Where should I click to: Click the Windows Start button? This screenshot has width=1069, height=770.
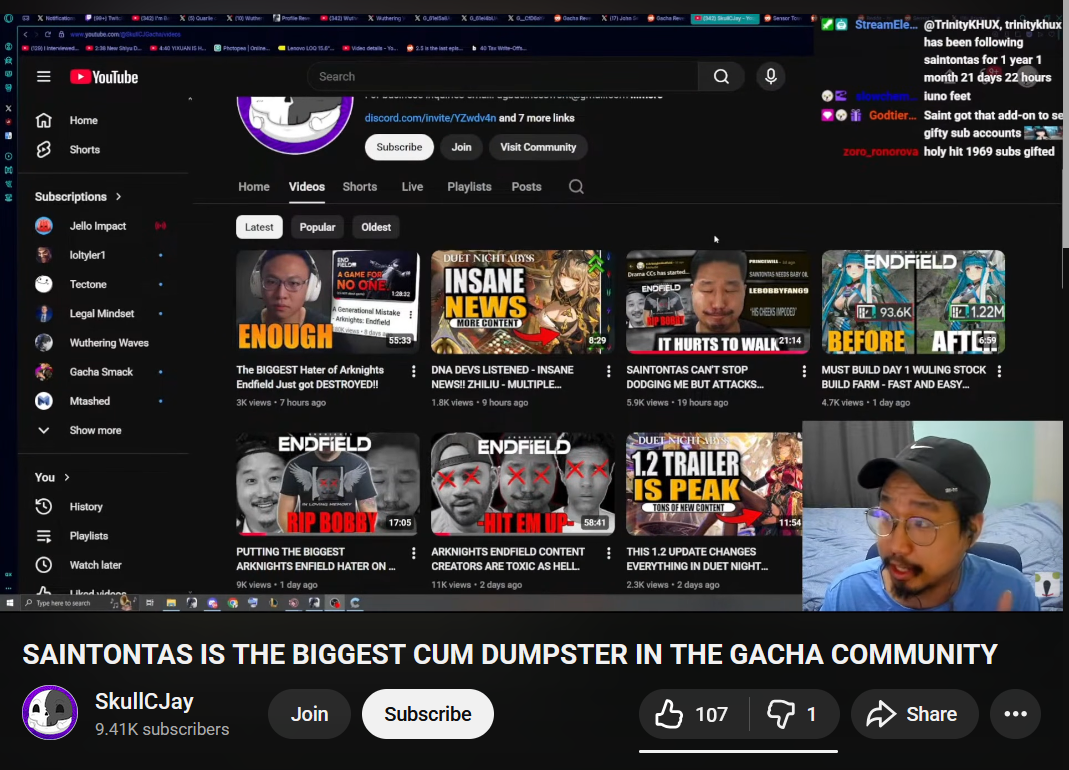[10, 603]
